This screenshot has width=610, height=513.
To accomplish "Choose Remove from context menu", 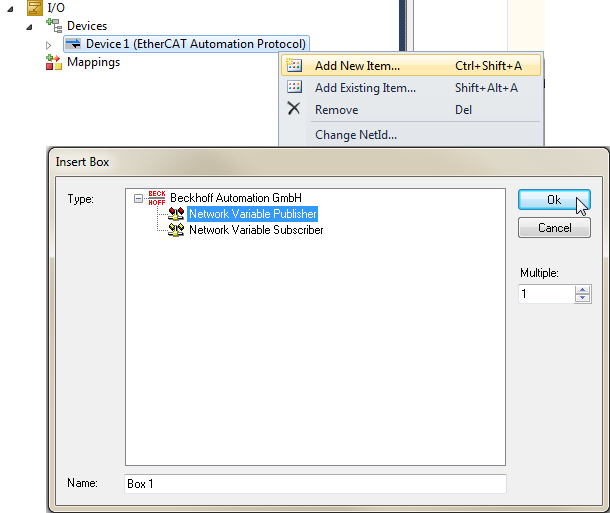I will pyautogui.click(x=411, y=110).
